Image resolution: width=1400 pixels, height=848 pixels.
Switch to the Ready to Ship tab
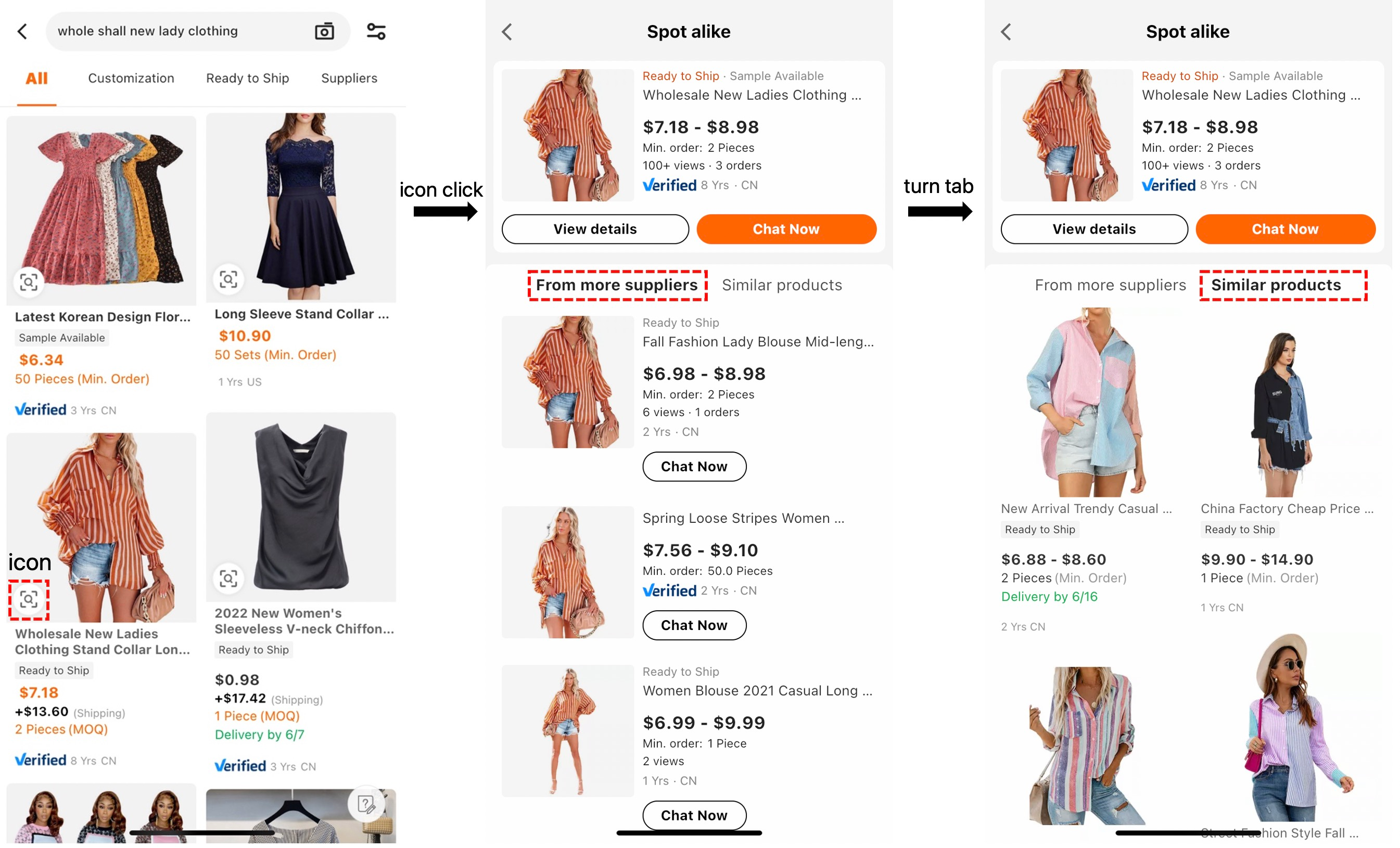(x=247, y=78)
